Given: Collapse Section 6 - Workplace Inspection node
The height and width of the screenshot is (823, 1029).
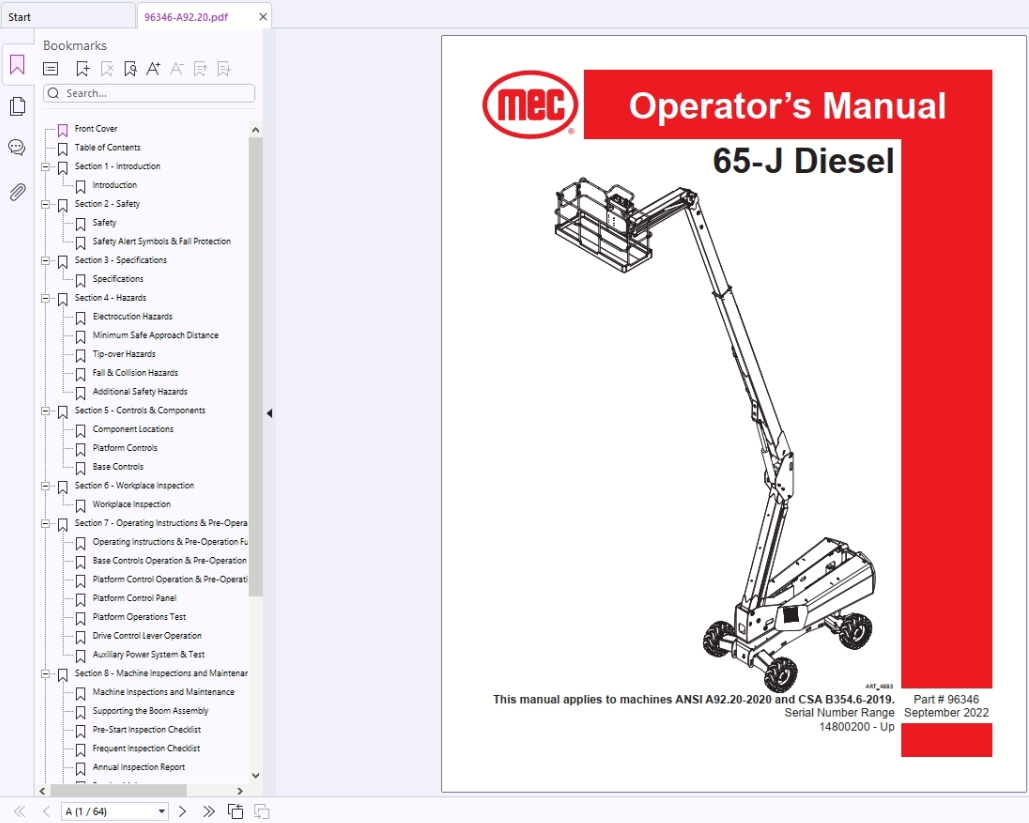Looking at the screenshot, I should 45,486.
